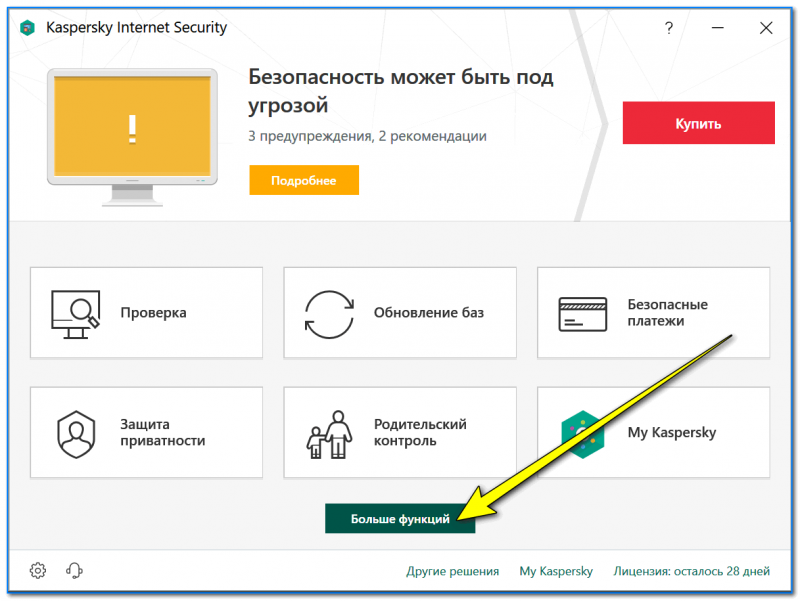Viewport: 800px width, 601px height.
Task: Click the Лицензия: осталось 28 дней link
Action: (691, 571)
